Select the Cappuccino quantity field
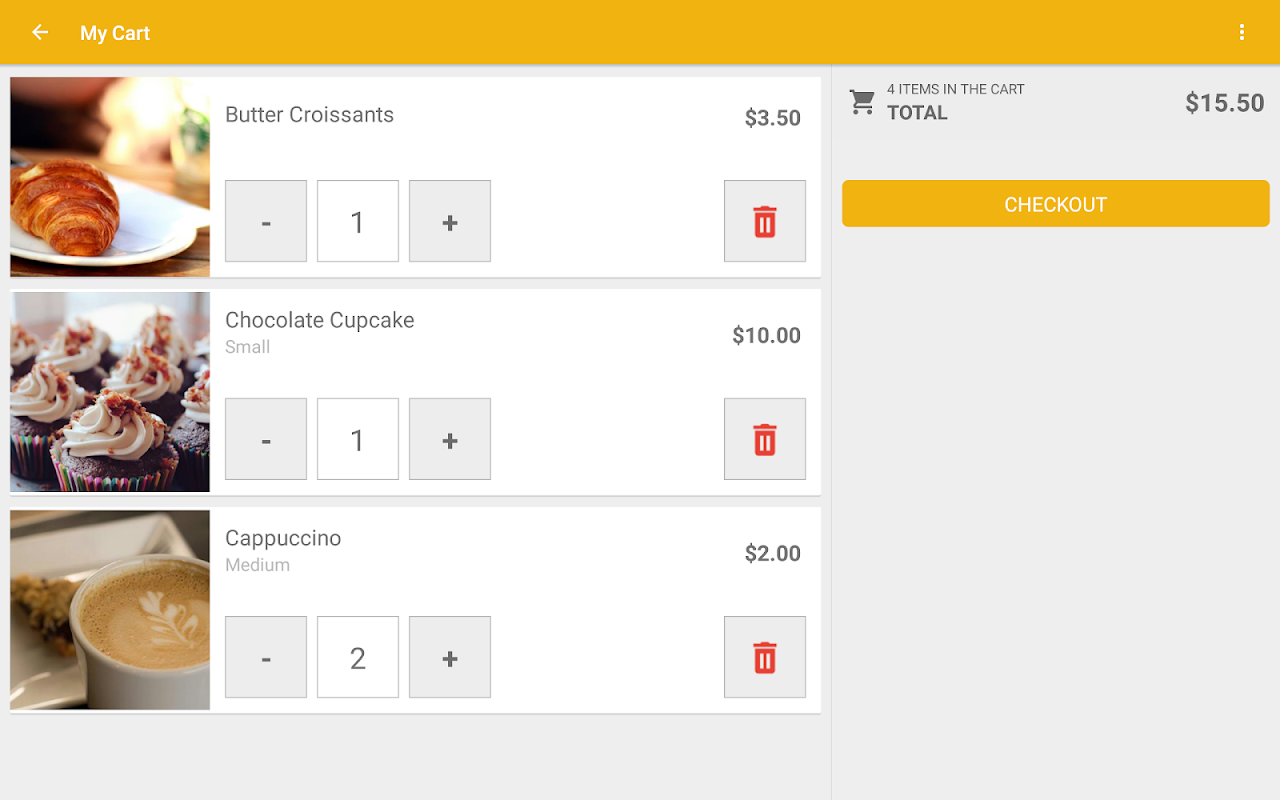 coord(358,657)
